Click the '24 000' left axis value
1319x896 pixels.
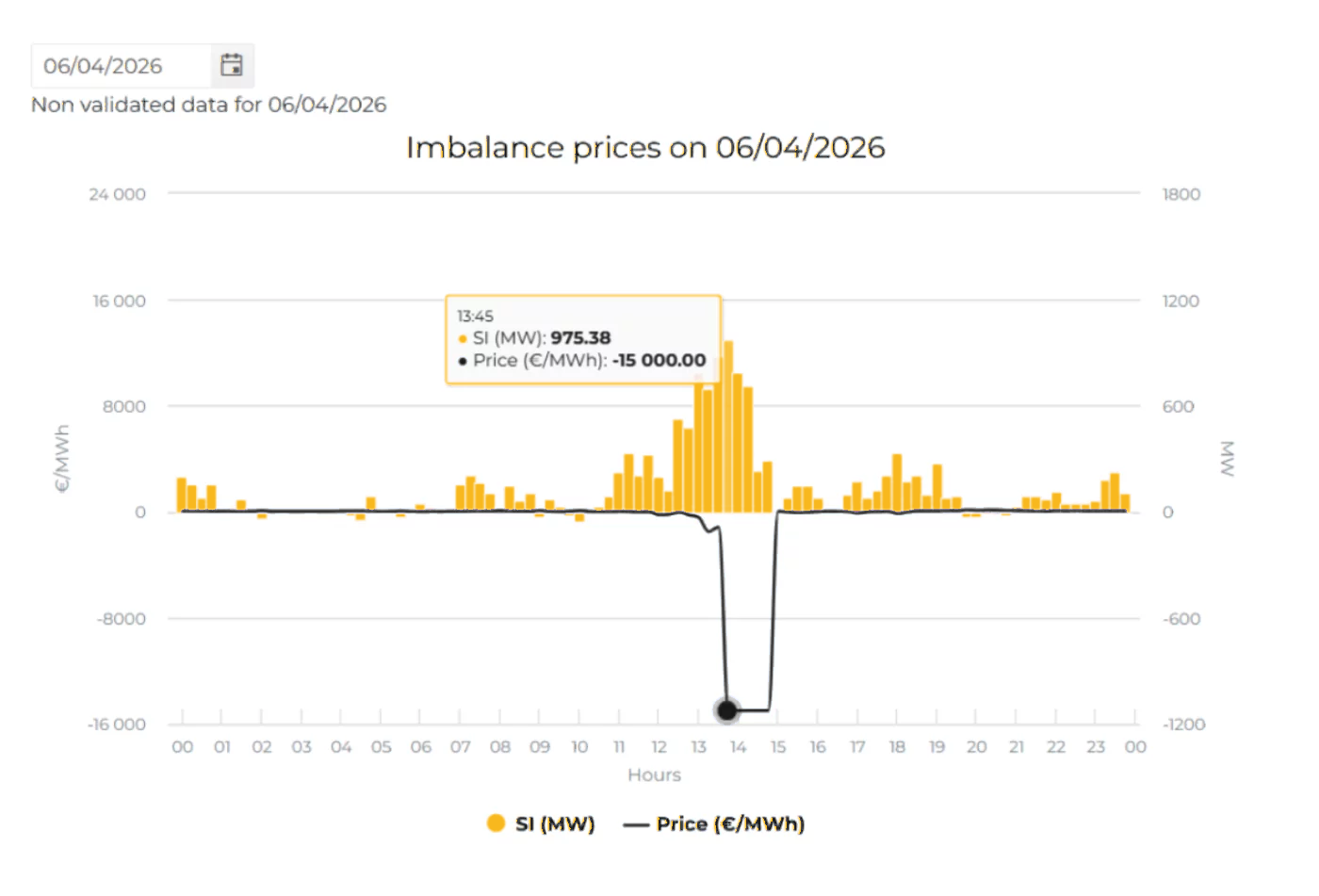pos(118,194)
